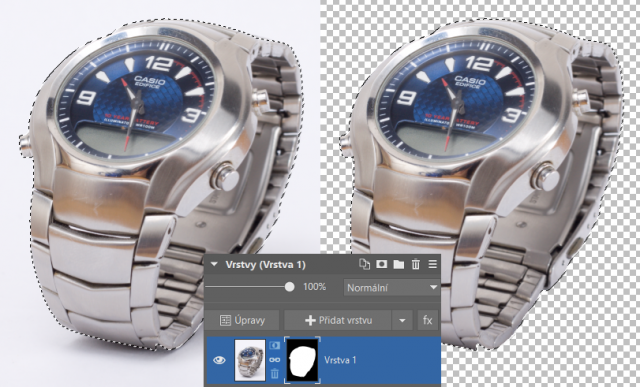Delete the mask using the small trash icon
This screenshot has width=640, height=387.
tap(275, 373)
